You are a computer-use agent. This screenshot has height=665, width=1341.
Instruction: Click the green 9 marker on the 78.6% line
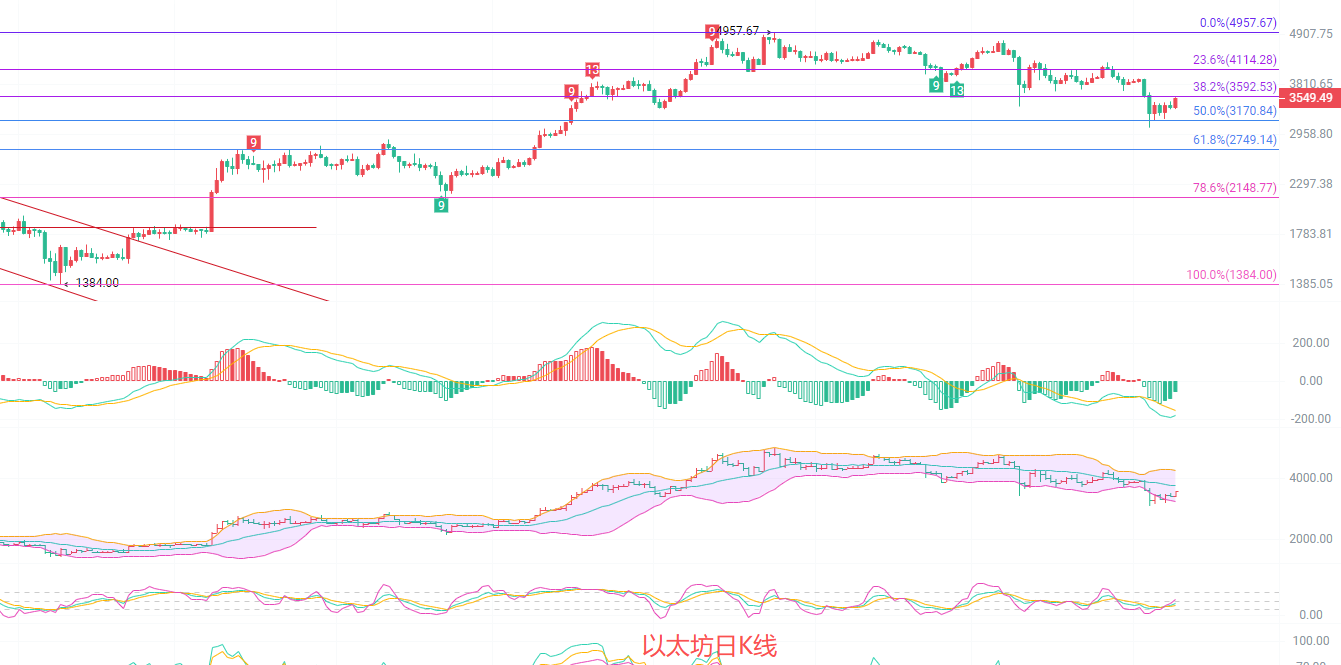[x=441, y=205]
